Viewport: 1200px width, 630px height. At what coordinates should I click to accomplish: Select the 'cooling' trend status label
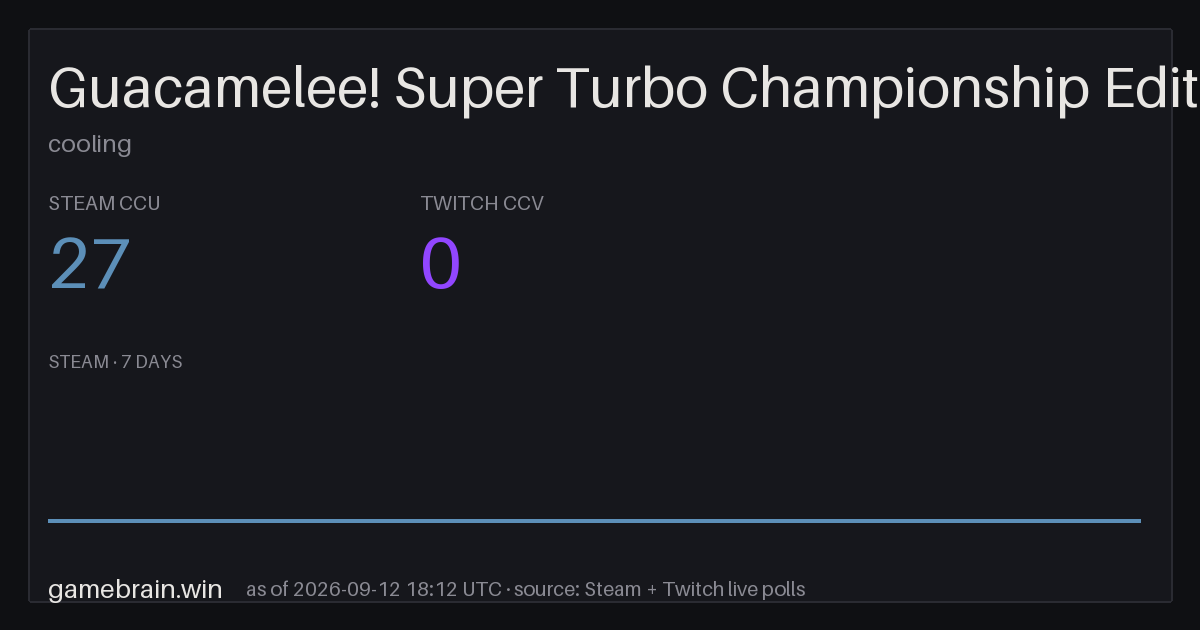[x=90, y=144]
